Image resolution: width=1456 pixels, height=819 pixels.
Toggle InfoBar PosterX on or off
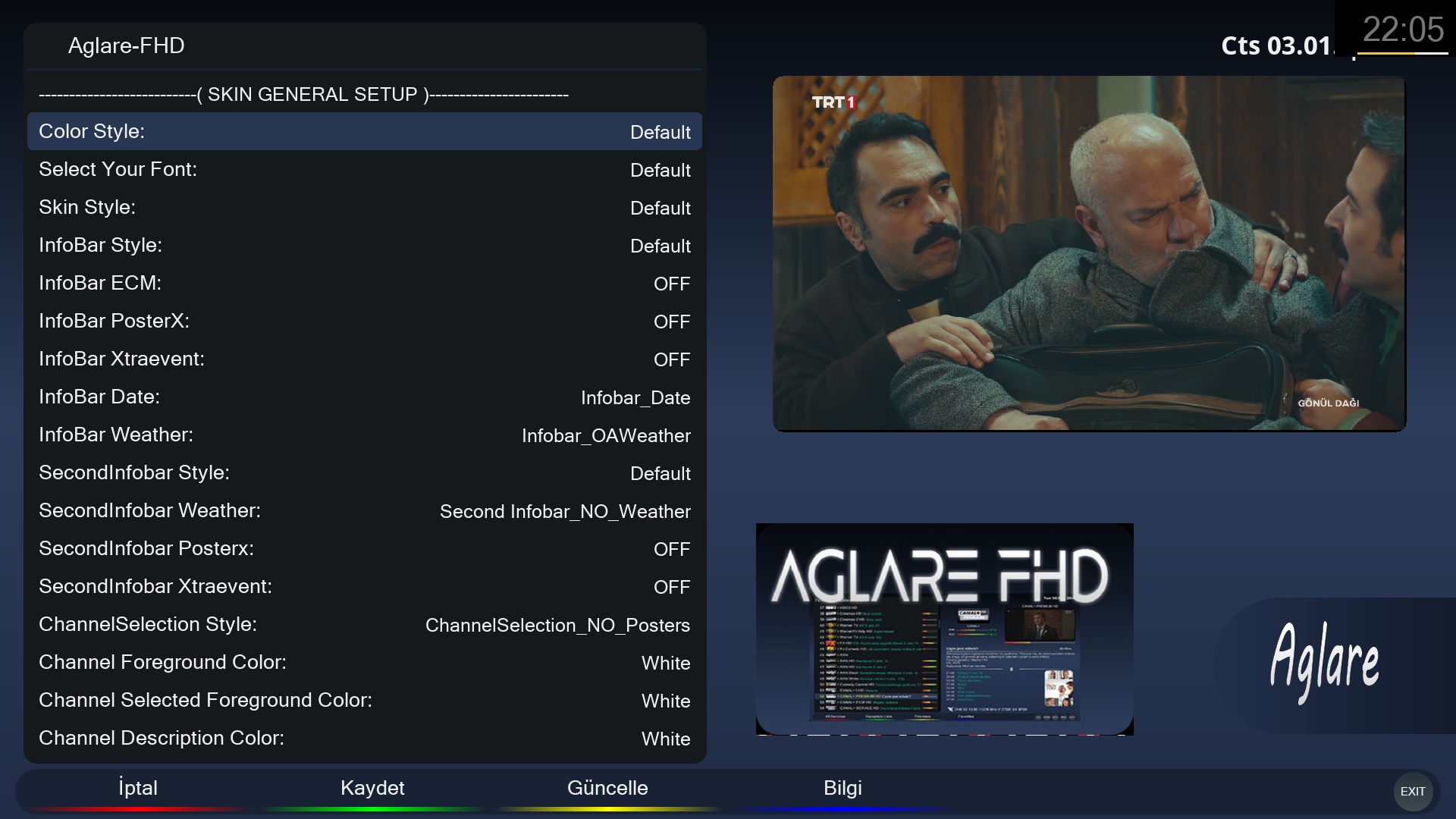pos(365,321)
